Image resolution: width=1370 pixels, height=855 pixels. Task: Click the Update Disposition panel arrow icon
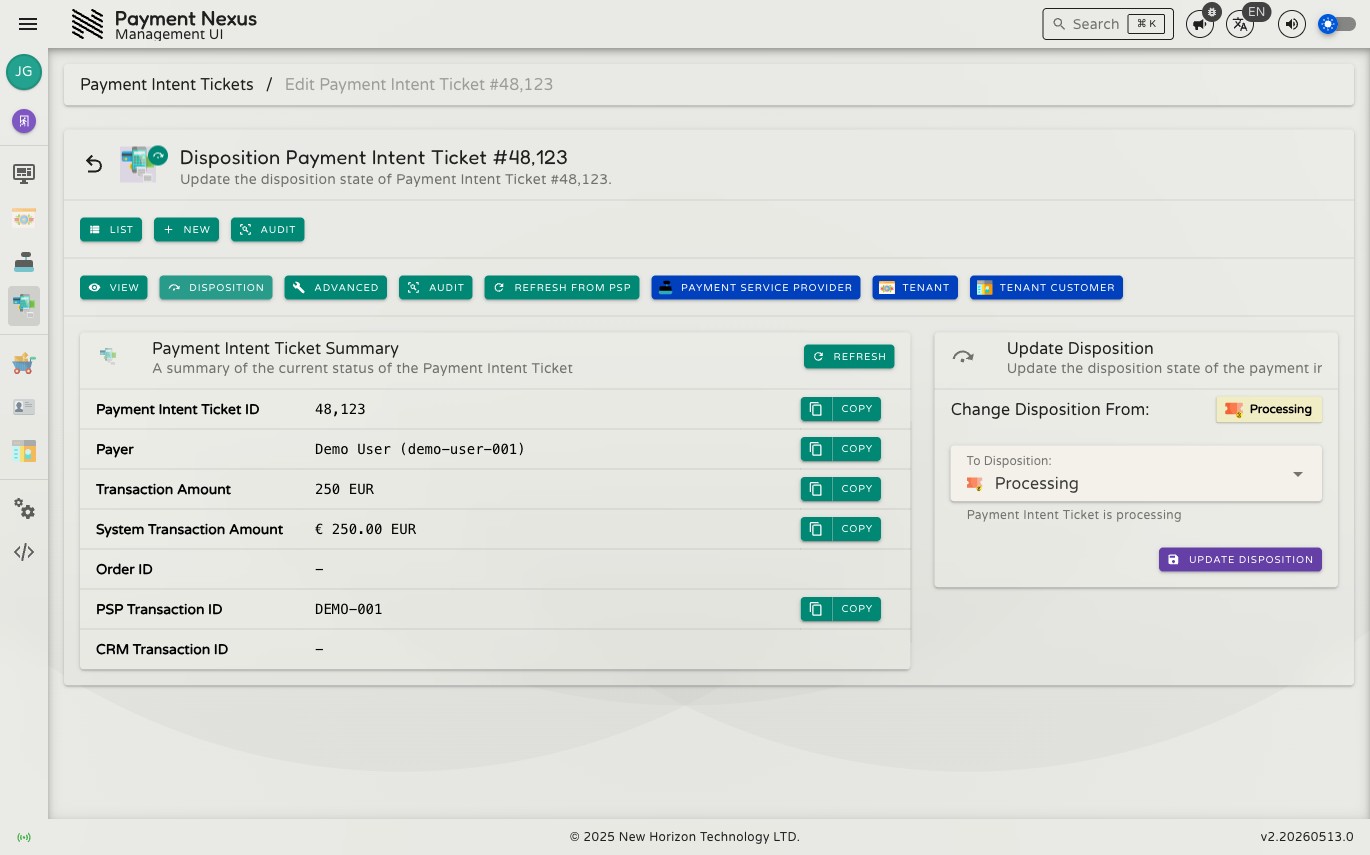tap(963, 357)
